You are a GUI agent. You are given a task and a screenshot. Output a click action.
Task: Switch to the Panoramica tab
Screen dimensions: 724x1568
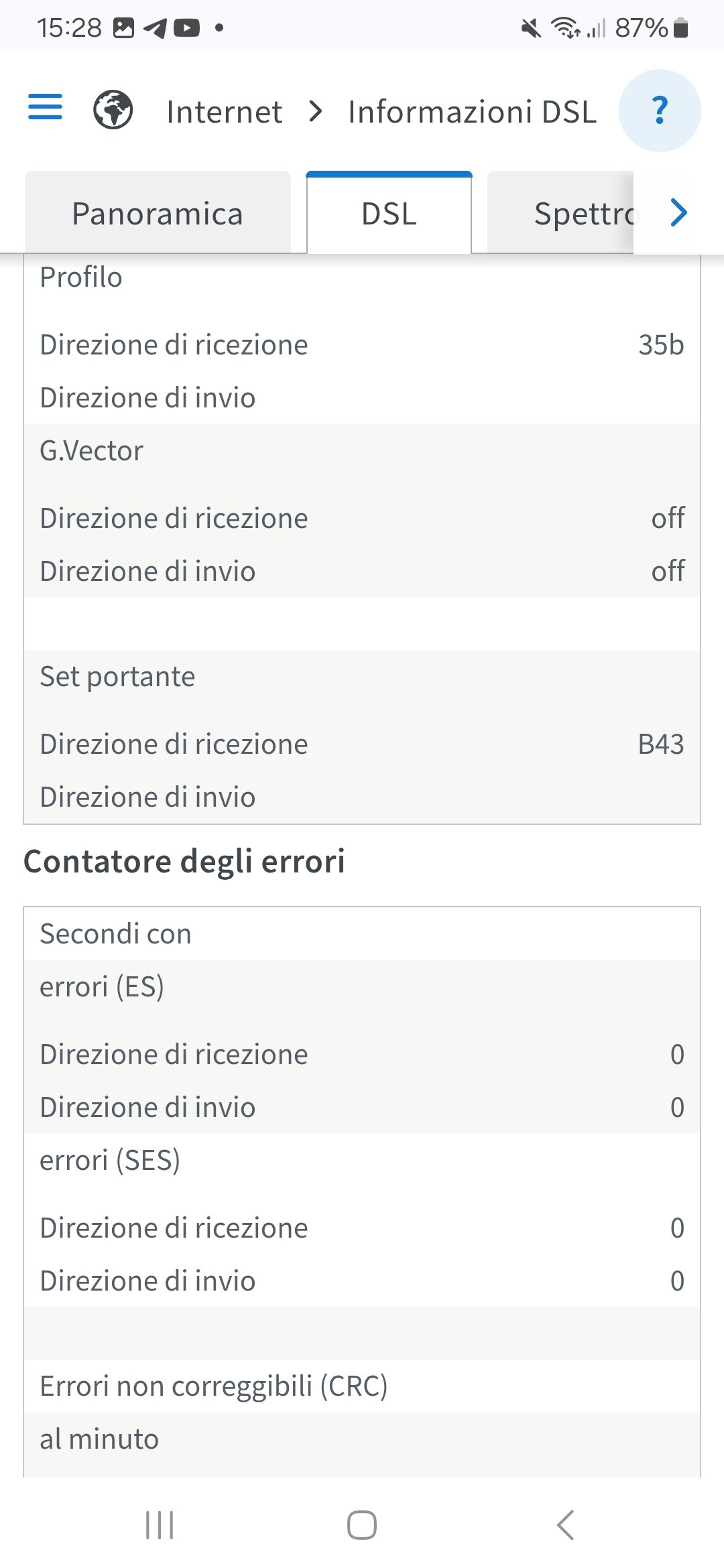click(x=158, y=214)
